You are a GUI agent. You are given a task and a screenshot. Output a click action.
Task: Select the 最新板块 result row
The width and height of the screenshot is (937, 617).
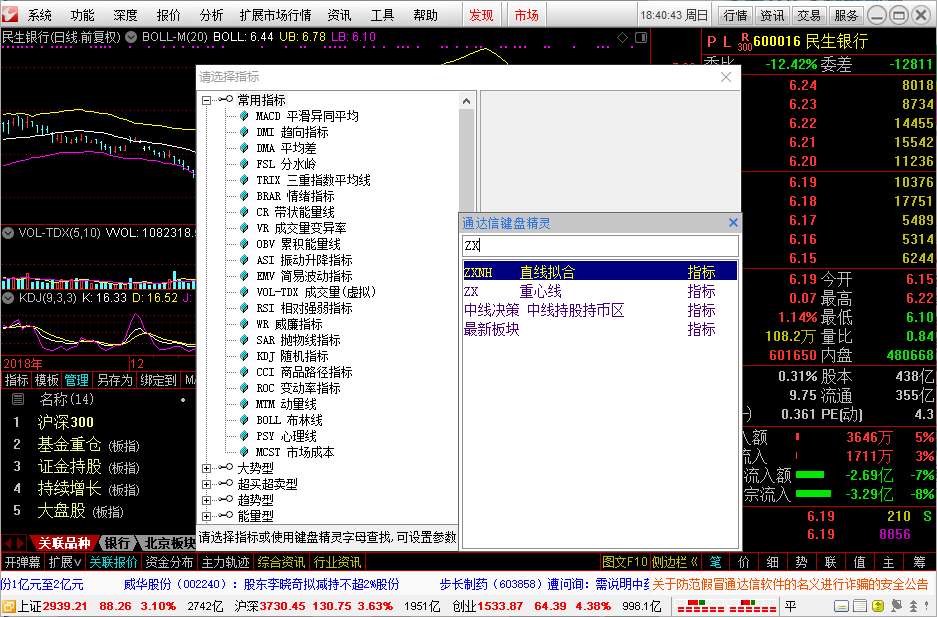(600, 330)
